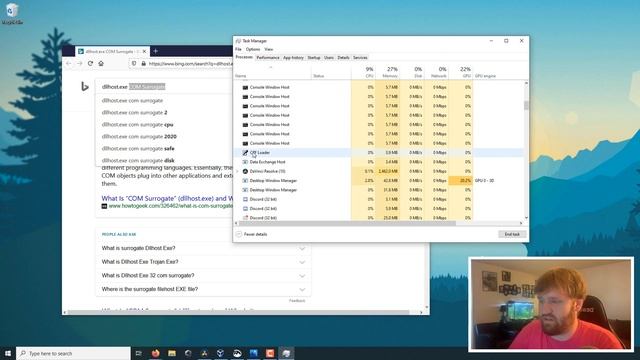This screenshot has width=640, height=360.
Task: Click the tracking protection shield icon
Action: pos(134,64)
